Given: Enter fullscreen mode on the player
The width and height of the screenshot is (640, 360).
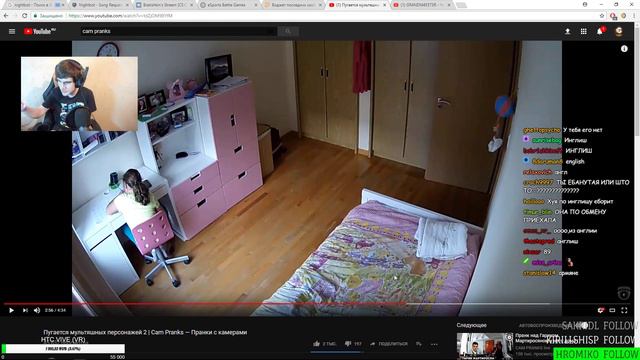Looking at the screenshot, I should click(x=624, y=310).
